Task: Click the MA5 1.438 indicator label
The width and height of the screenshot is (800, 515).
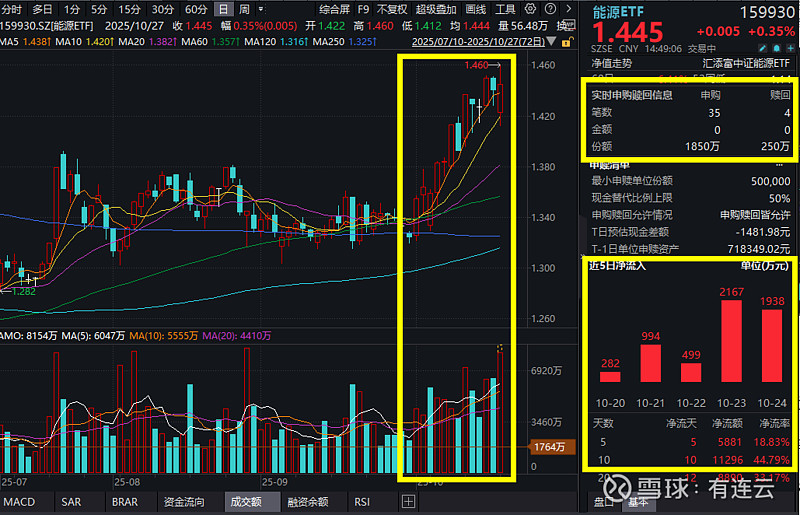Action: (25, 42)
